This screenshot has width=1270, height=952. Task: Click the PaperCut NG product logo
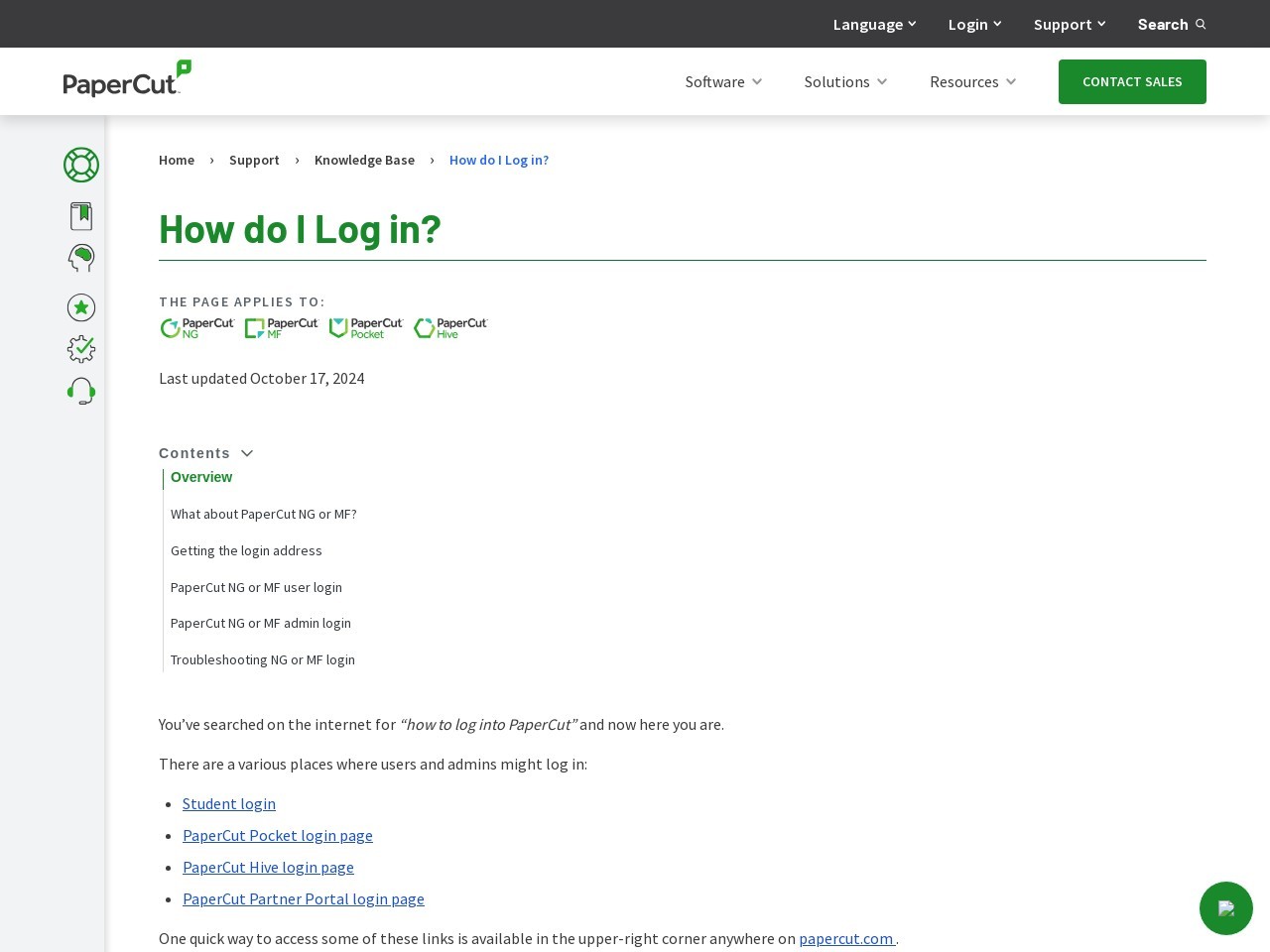[197, 328]
